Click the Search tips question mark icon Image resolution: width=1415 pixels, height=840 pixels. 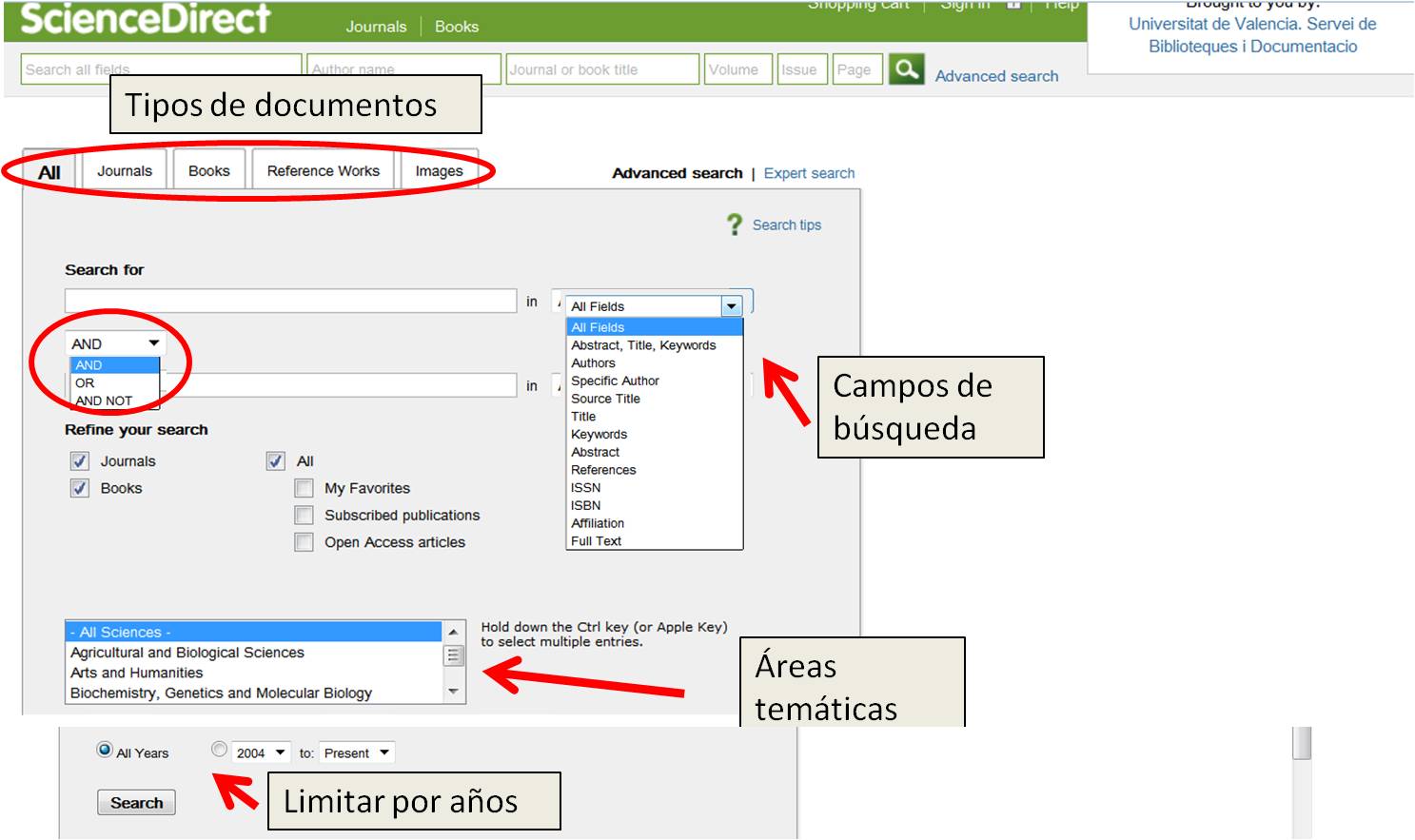735,225
